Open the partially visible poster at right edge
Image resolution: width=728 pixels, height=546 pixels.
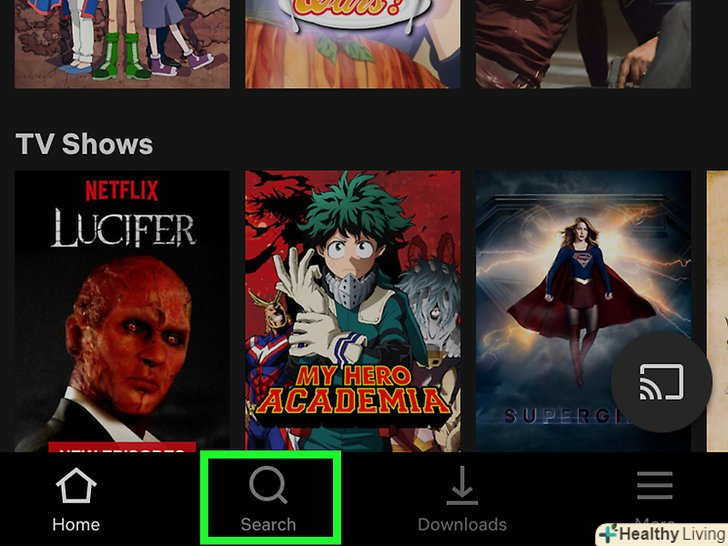pyautogui.click(x=717, y=311)
